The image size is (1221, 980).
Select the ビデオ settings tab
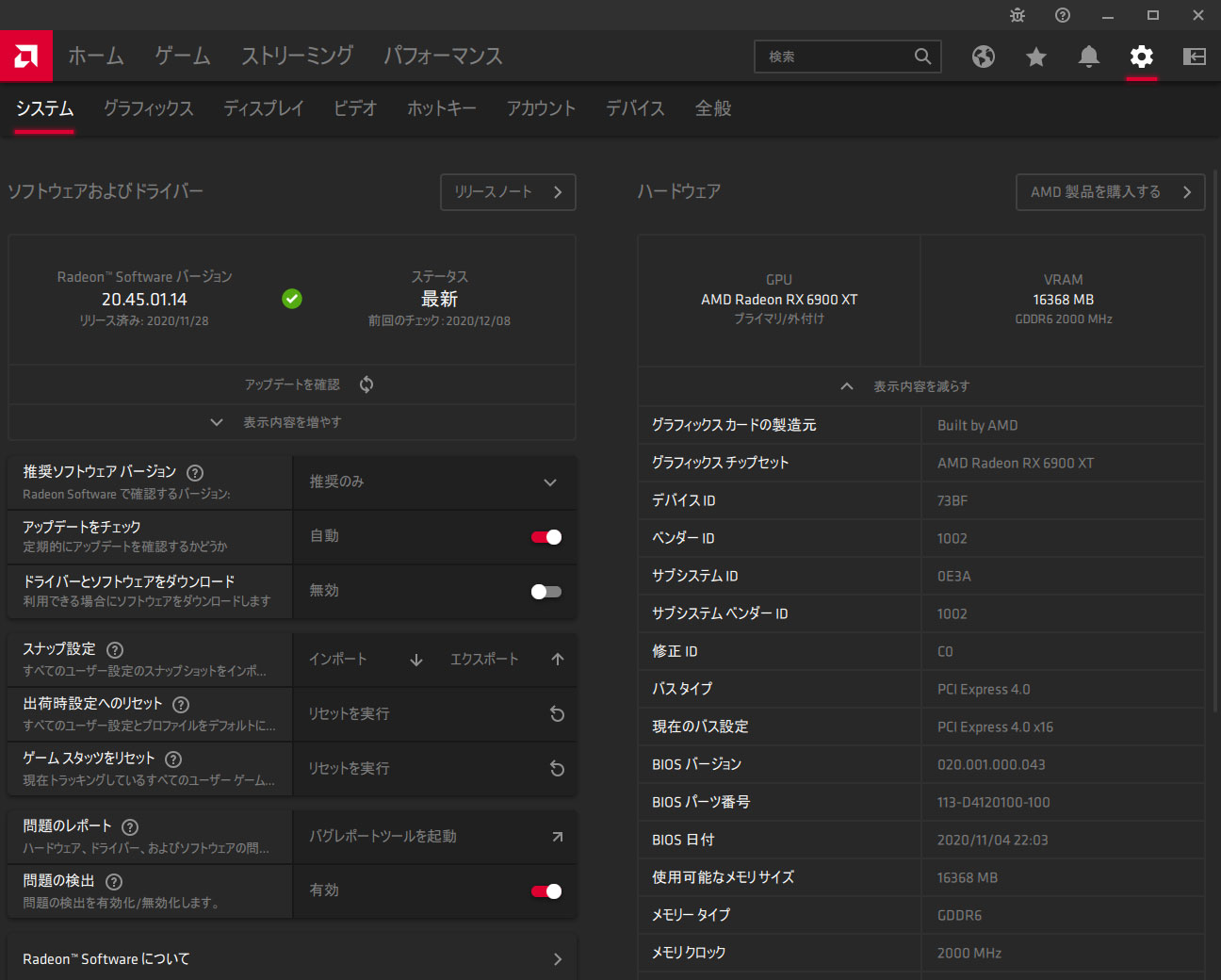(355, 108)
